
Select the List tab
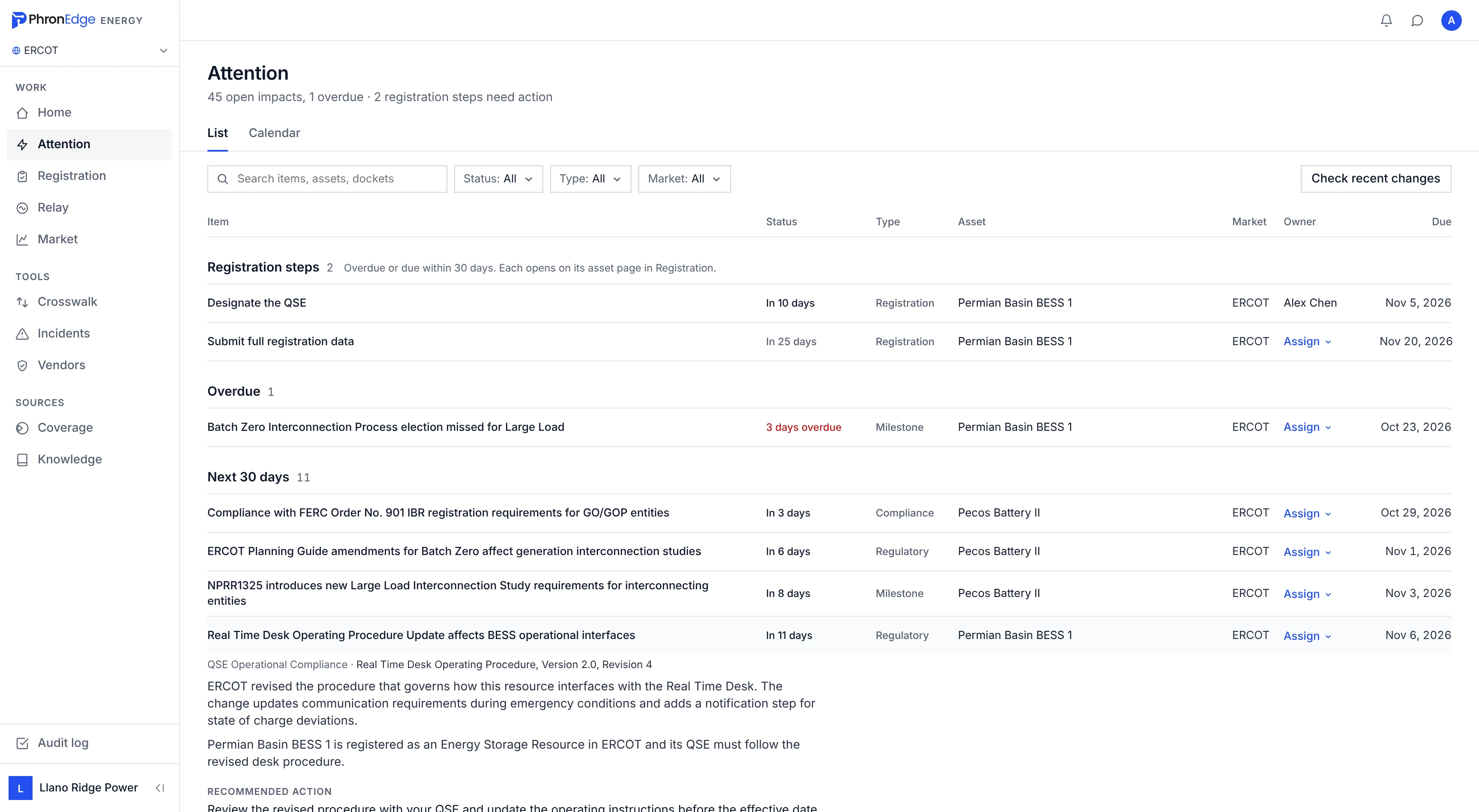(x=217, y=133)
